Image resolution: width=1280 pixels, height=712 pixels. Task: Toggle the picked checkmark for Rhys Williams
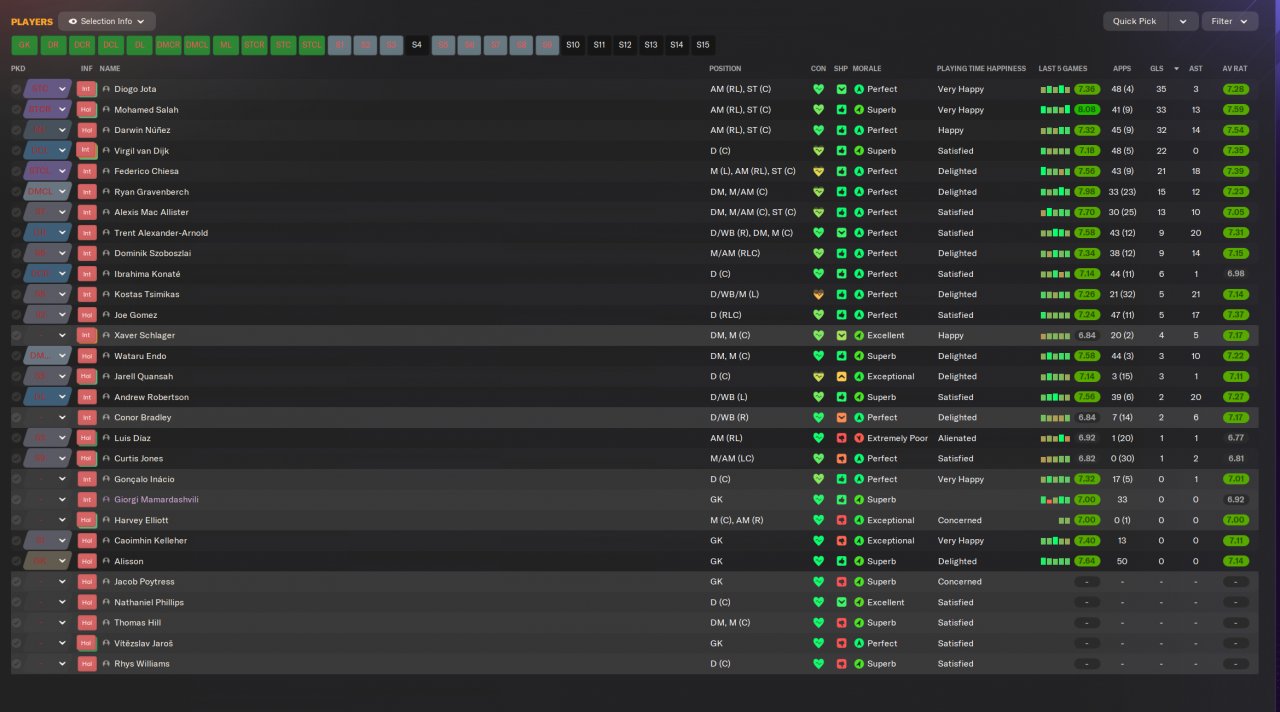point(16,663)
